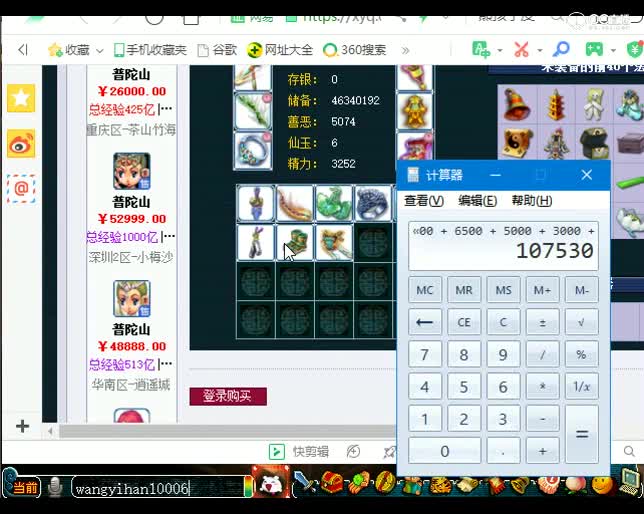
Task: Expand more bookmarks with the double chevron
Action: [x=405, y=50]
